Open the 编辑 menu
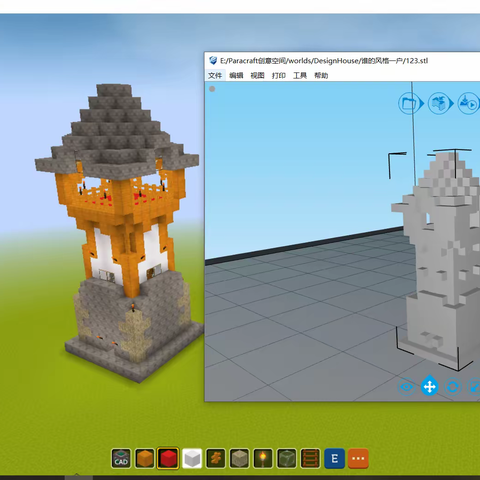The height and width of the screenshot is (480, 480). point(236,75)
